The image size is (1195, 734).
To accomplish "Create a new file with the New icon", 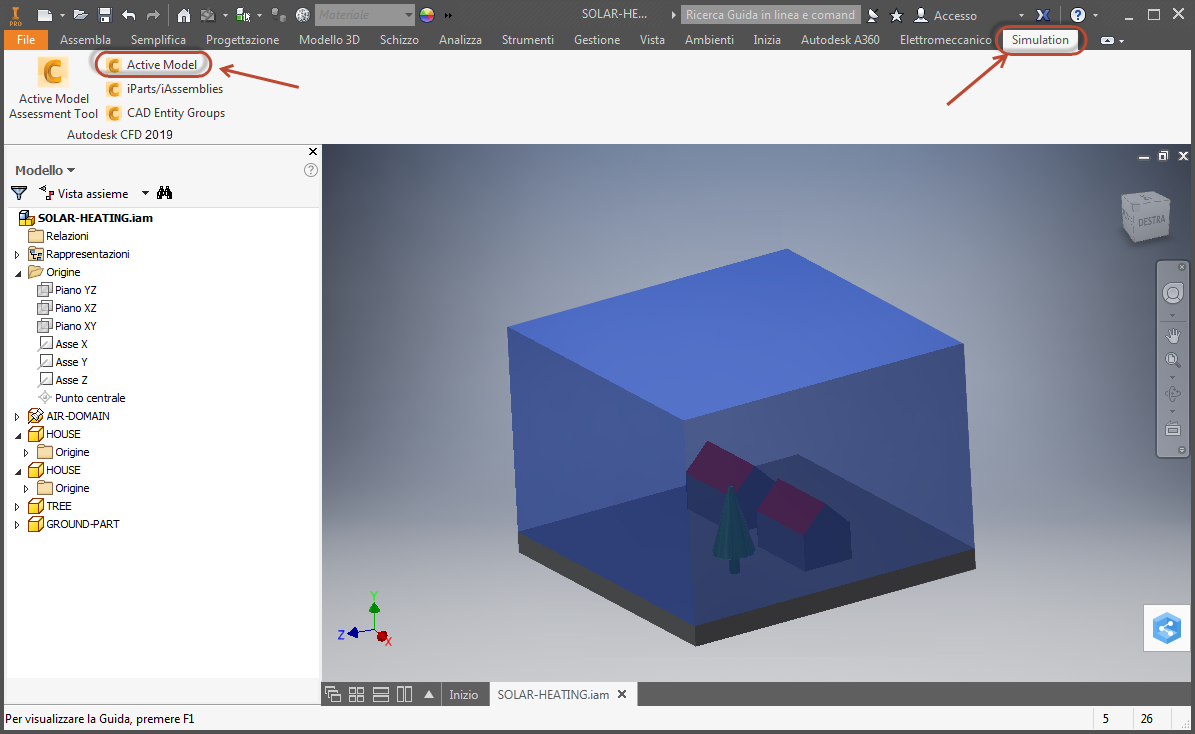I will click(x=45, y=14).
